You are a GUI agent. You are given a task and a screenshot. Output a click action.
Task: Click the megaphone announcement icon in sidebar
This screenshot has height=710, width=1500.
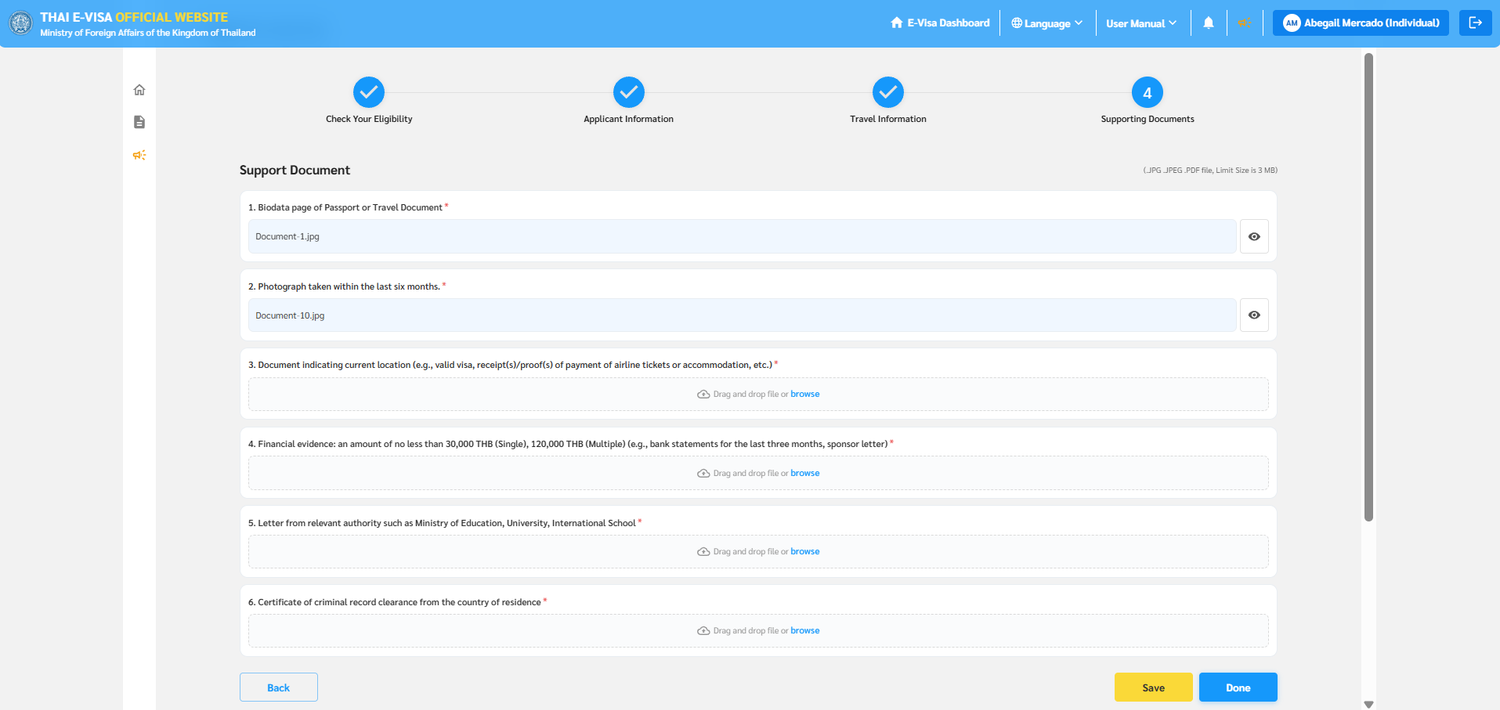click(x=139, y=155)
